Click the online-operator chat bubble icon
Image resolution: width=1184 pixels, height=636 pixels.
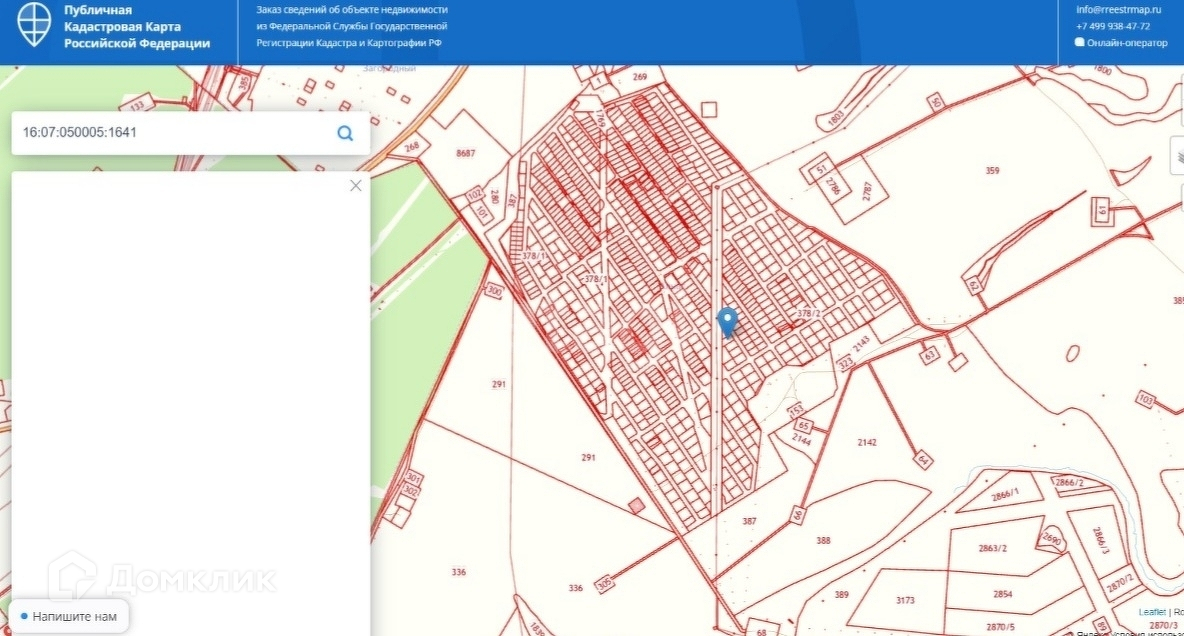1080,42
